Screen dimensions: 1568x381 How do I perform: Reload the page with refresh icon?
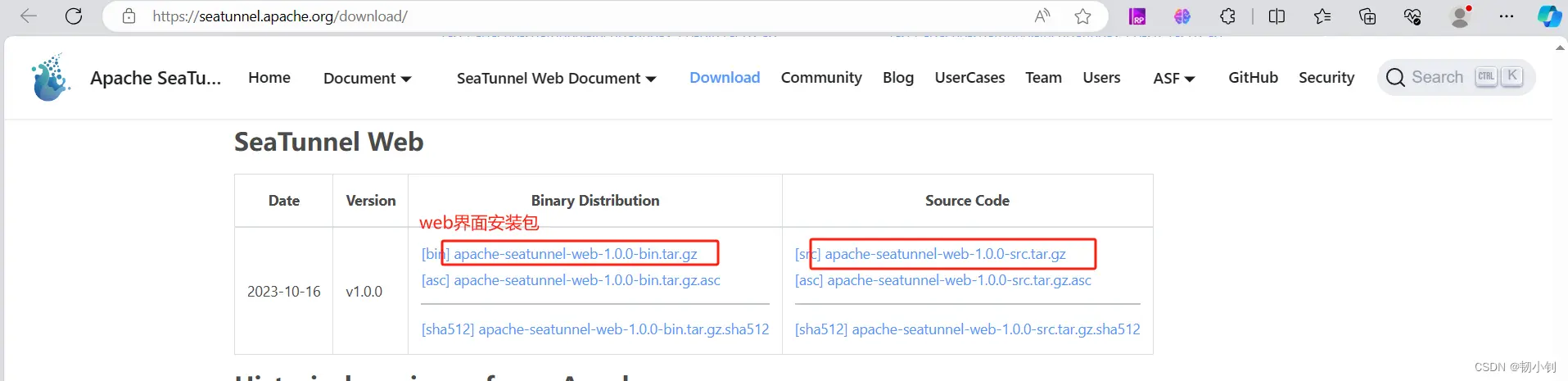pyautogui.click(x=74, y=16)
